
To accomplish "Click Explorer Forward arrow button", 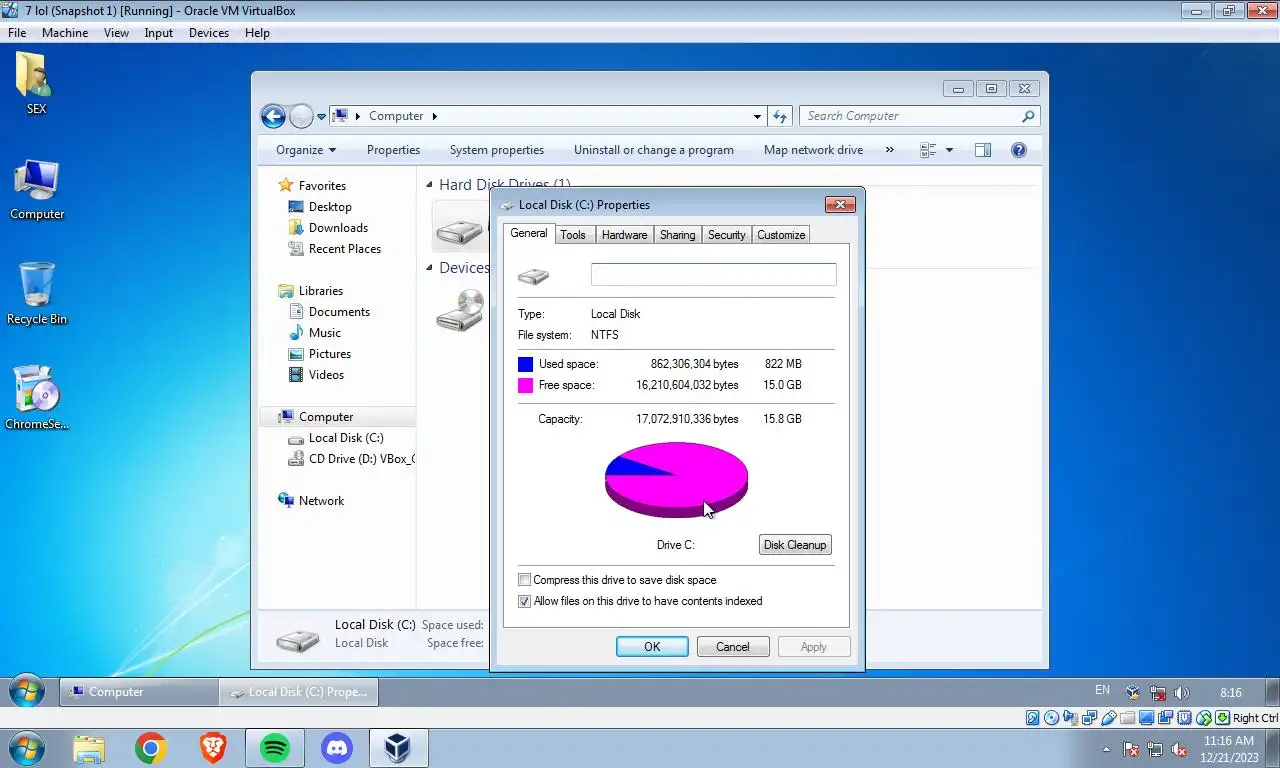I will (x=301, y=116).
